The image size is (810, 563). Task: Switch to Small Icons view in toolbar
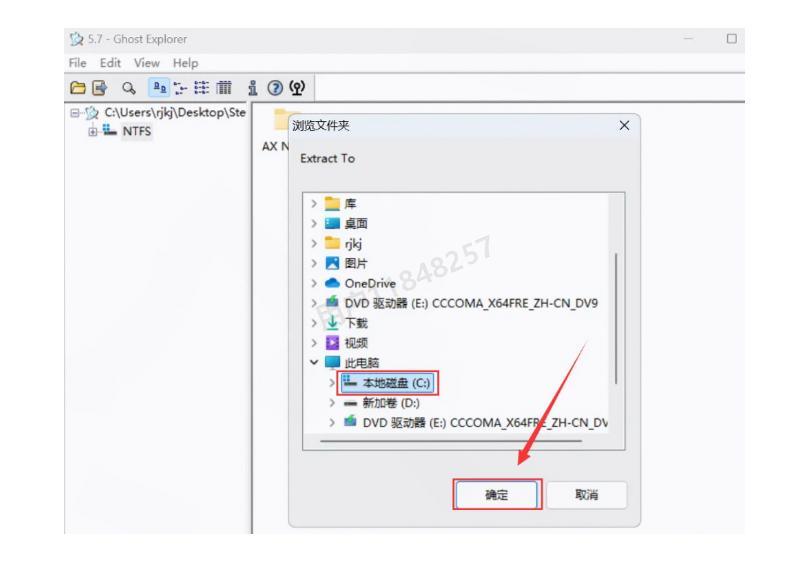180,88
